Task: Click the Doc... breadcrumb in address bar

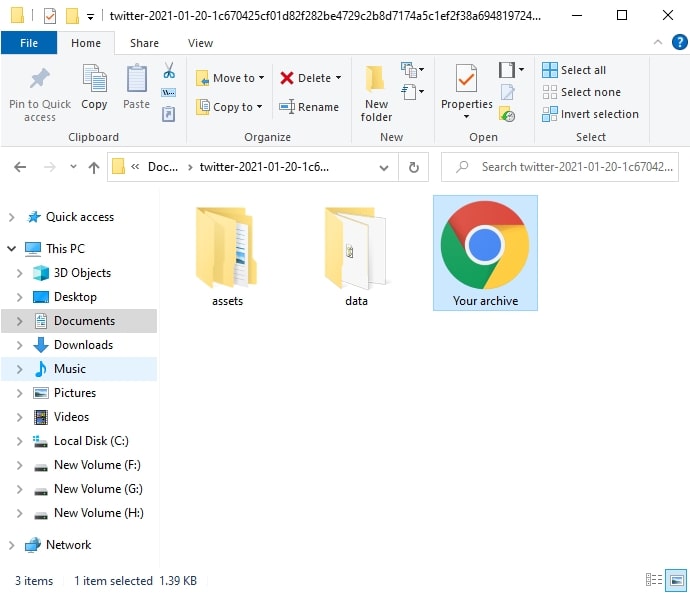Action: coord(163,167)
